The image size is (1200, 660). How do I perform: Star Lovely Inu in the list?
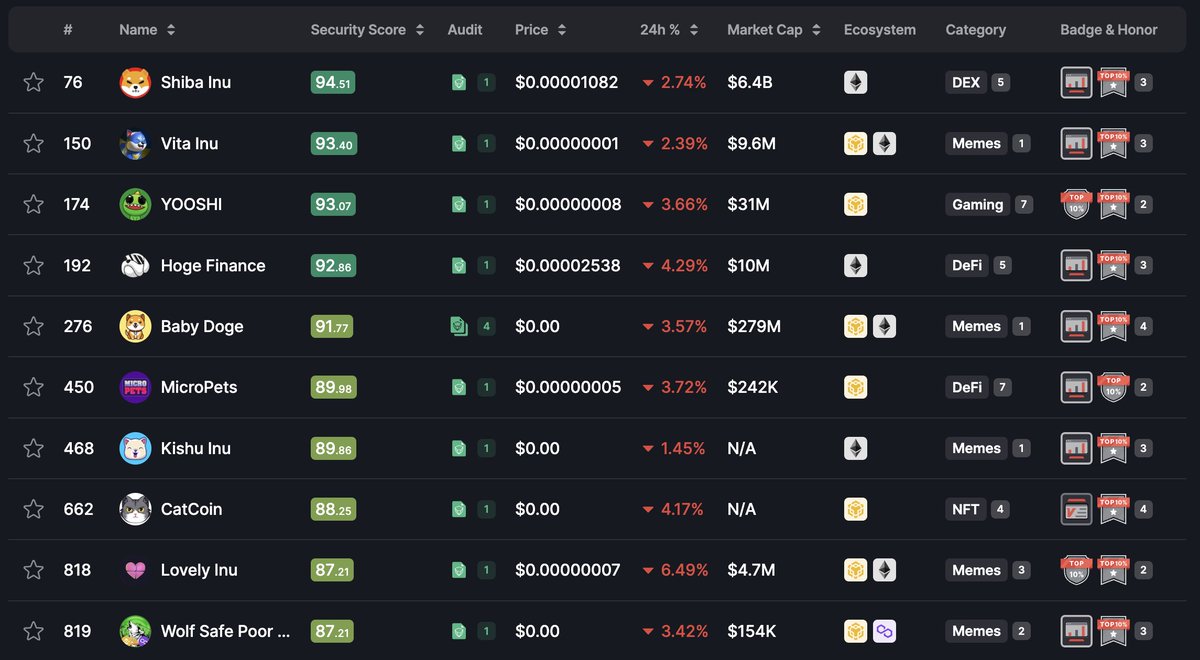[33, 570]
